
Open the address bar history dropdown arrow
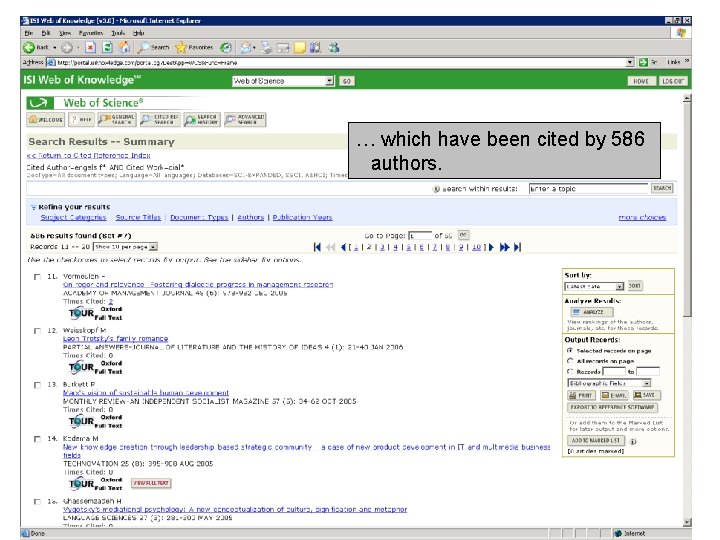point(630,62)
